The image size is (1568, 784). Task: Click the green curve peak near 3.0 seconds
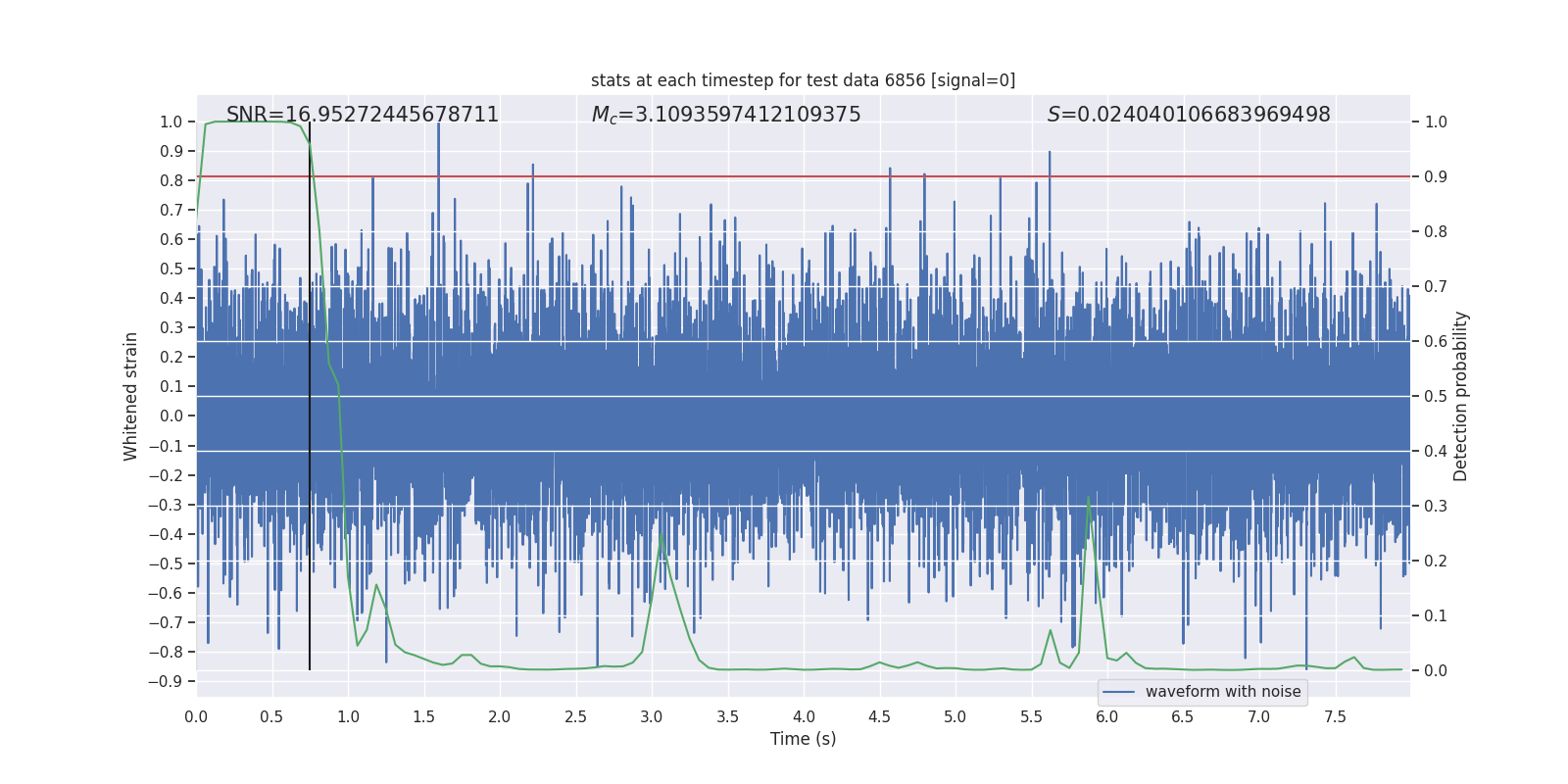pyautogui.click(x=661, y=536)
